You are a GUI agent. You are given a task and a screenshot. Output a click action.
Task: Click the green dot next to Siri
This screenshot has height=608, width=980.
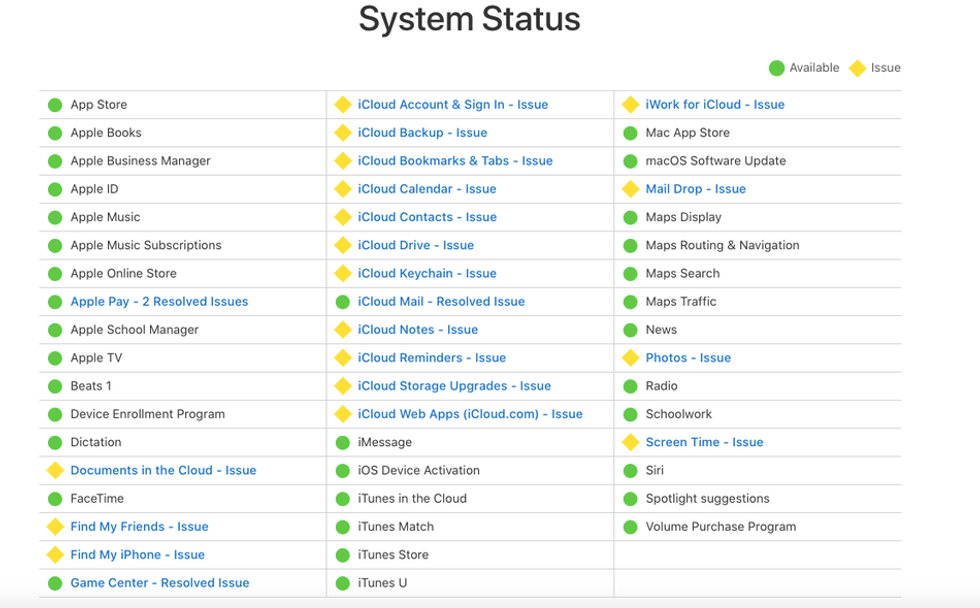[x=630, y=470]
